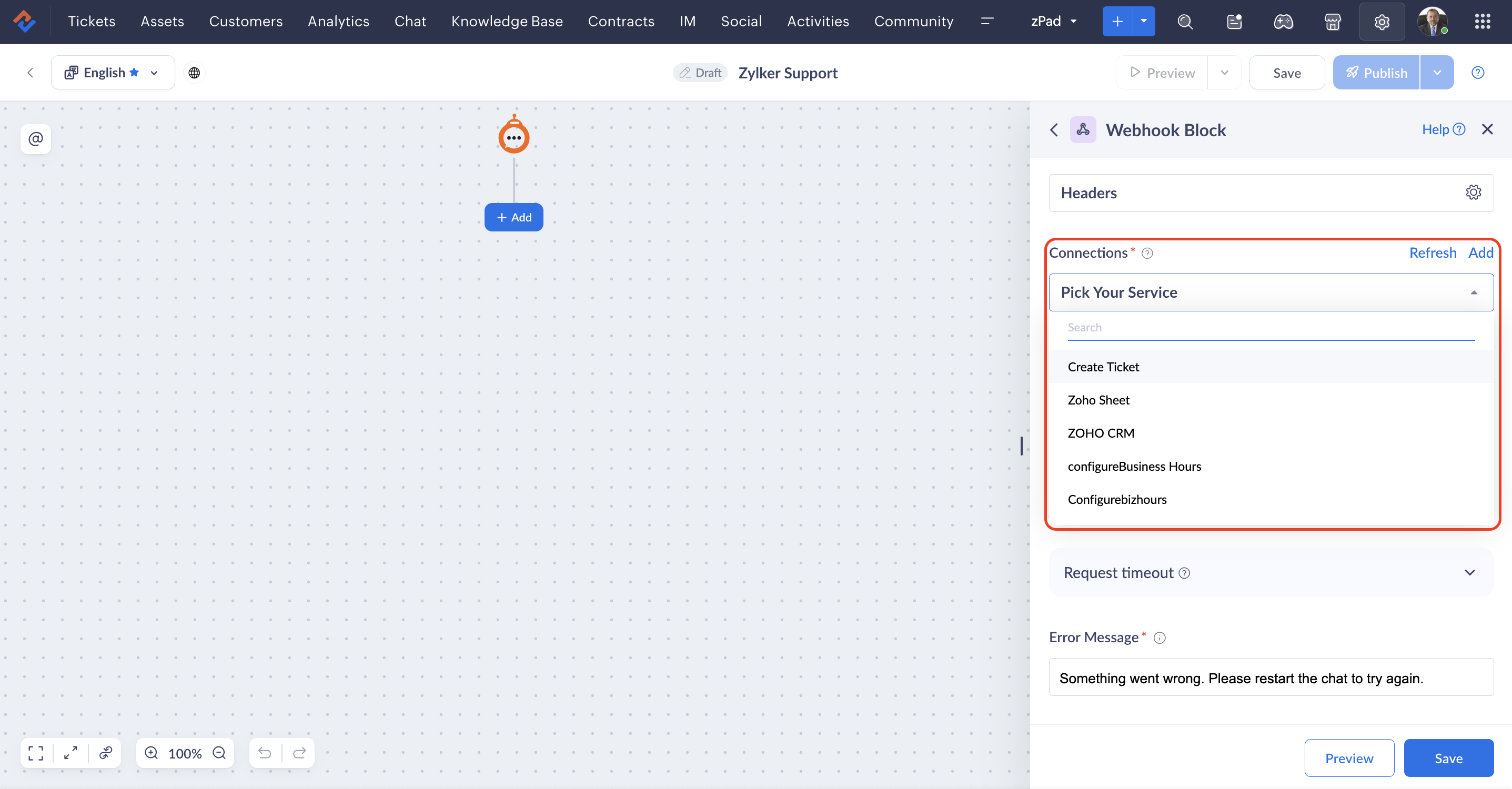Open the globe language icon
The width and height of the screenshot is (1512, 789).
pos(194,73)
